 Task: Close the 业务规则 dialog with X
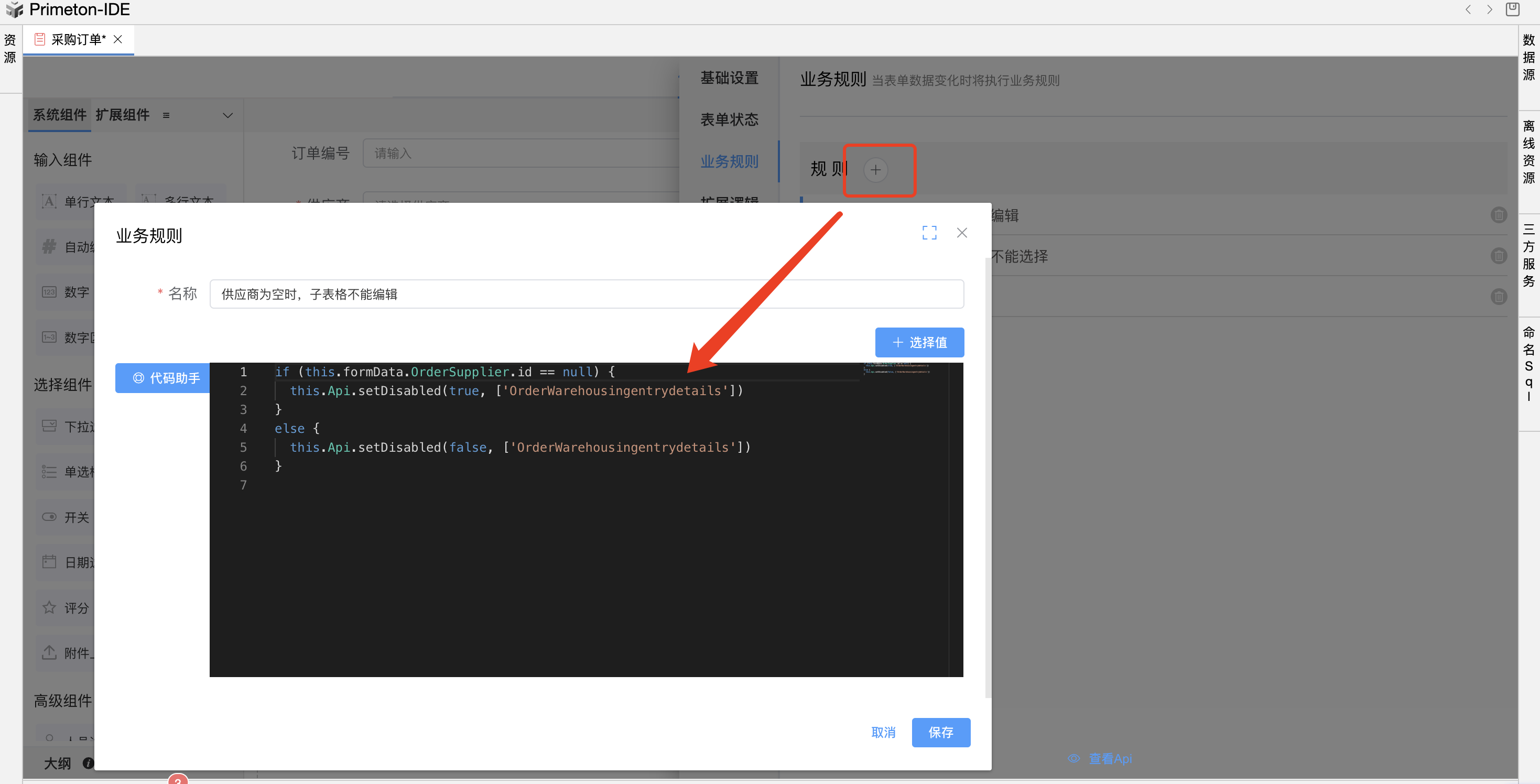[961, 233]
